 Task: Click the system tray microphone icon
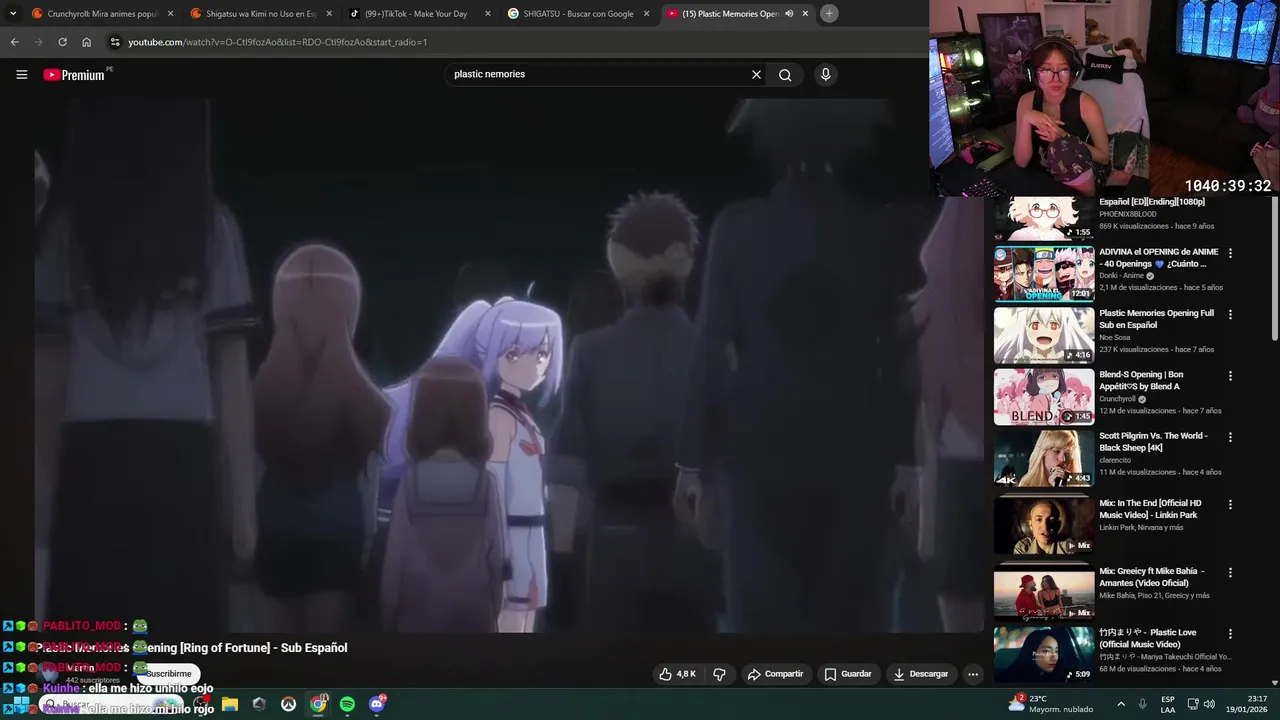point(1142,704)
